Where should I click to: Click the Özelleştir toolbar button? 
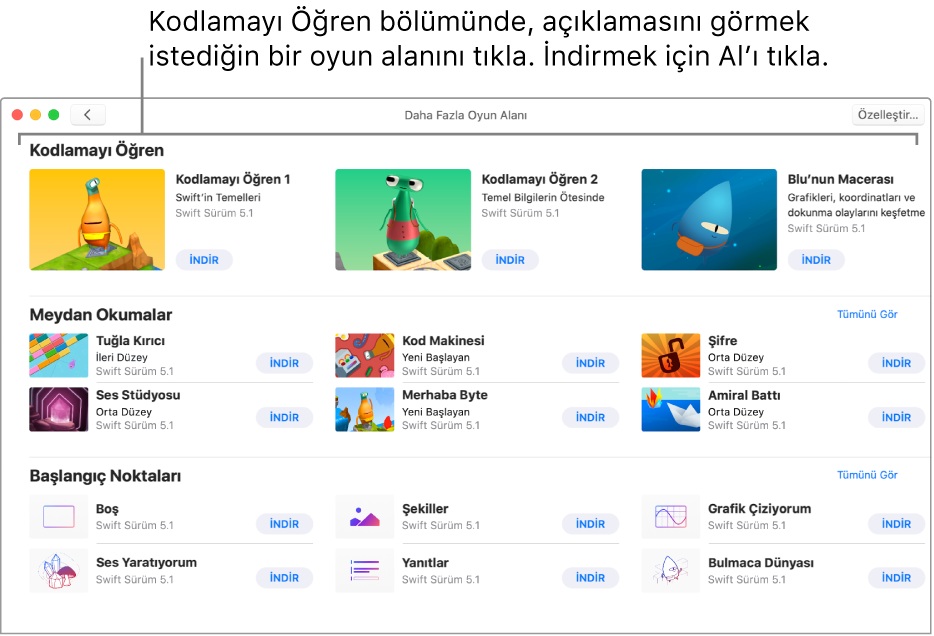887,115
